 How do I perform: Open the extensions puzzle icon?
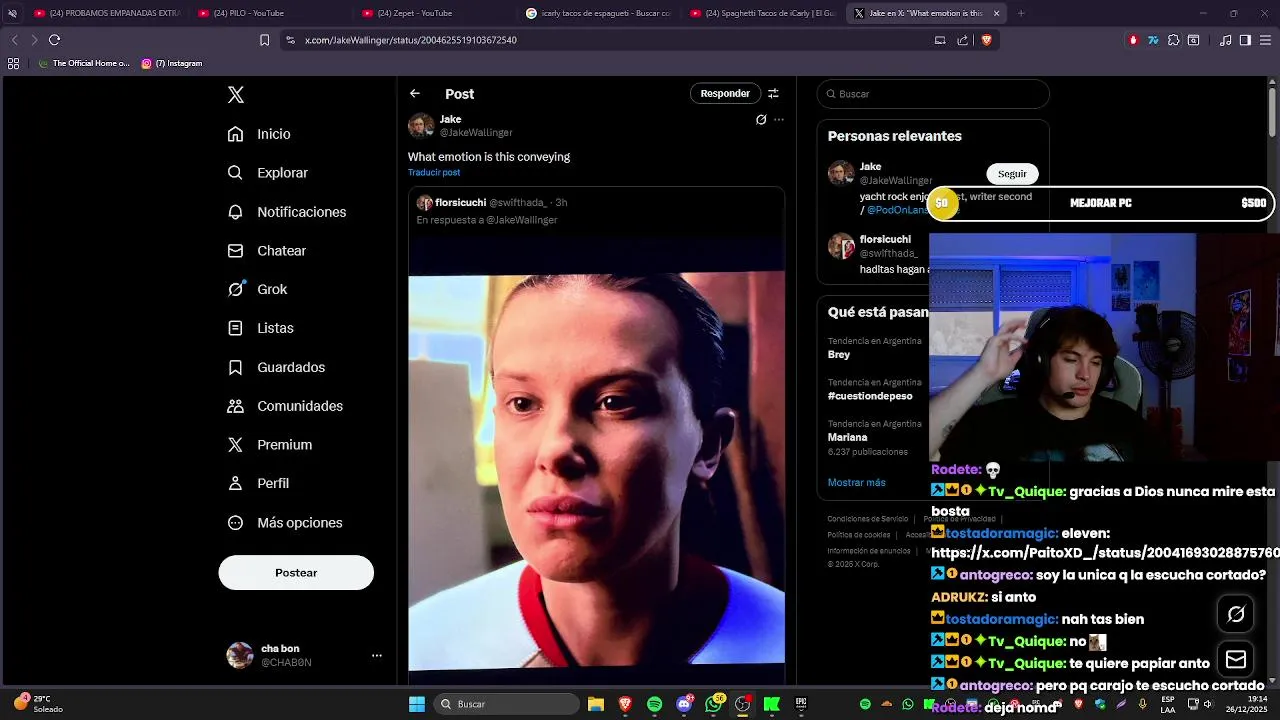coord(1174,40)
